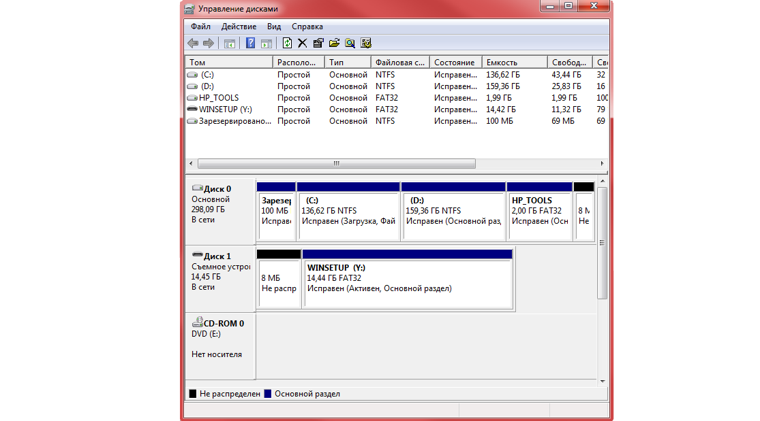Open the Properties toolbar icon
Image resolution: width=760 pixels, height=421 pixels.
(x=318, y=44)
